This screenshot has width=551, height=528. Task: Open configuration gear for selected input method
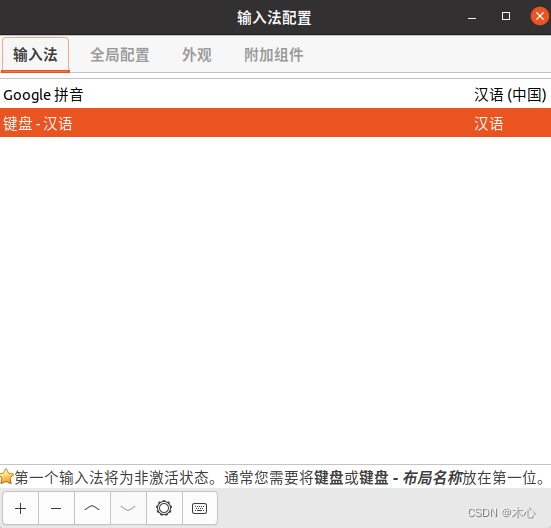coord(164,508)
